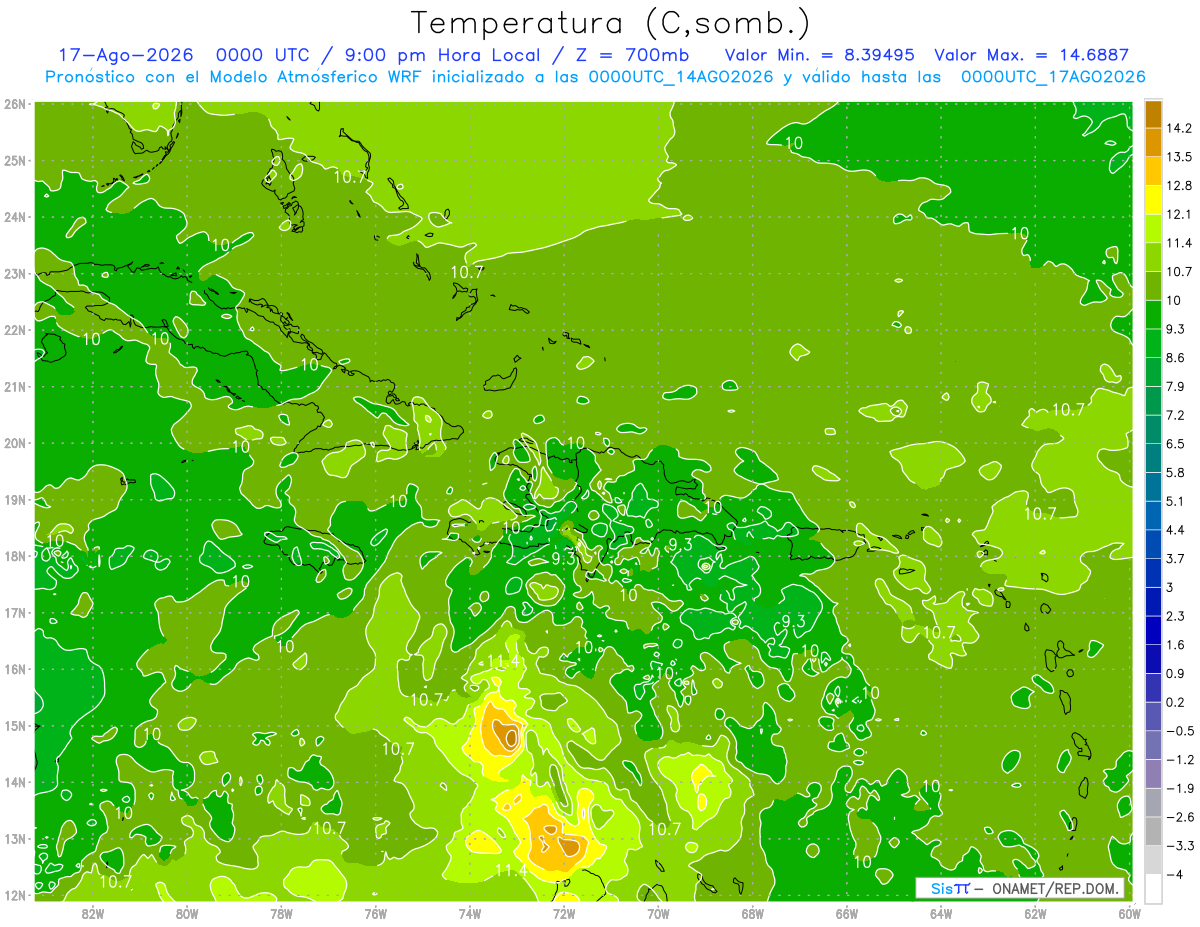Click the '-1.9' colorbar label
Screen dimensions: 1200x927
(1180, 788)
